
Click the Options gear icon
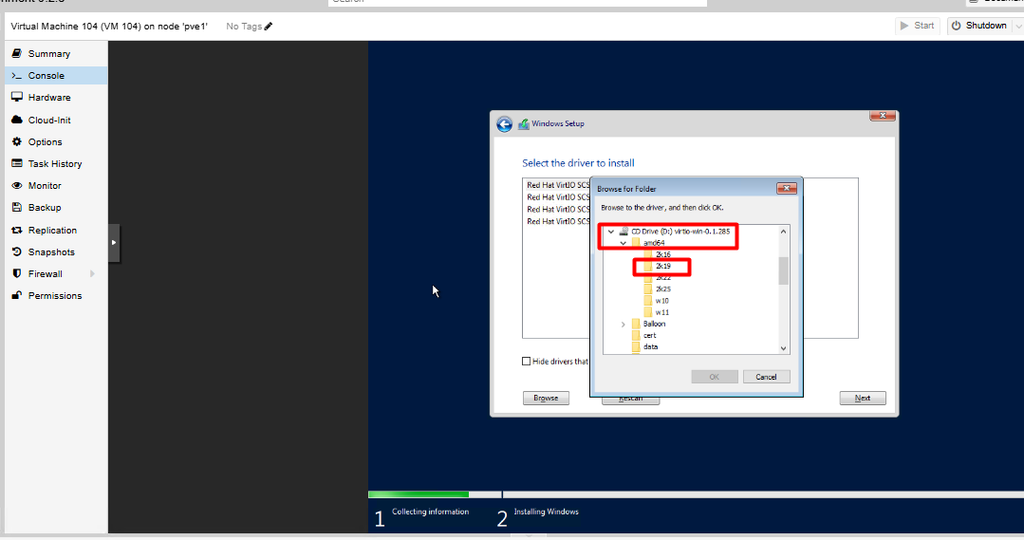[17, 142]
